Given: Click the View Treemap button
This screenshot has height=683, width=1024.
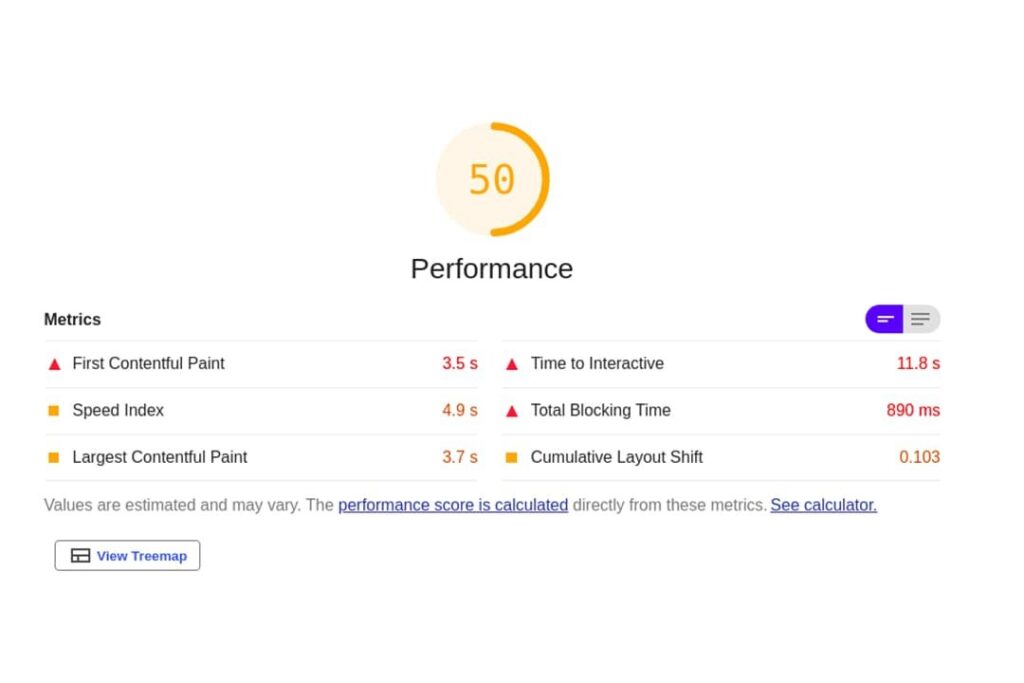Looking at the screenshot, I should [127, 555].
